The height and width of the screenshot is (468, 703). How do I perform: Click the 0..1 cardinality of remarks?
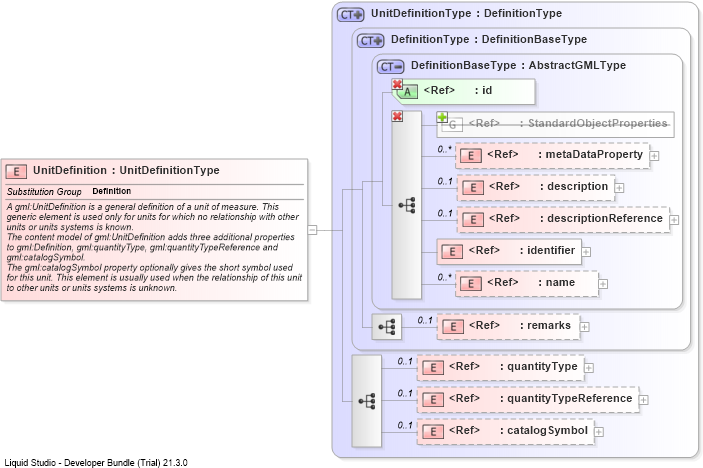pos(425,321)
